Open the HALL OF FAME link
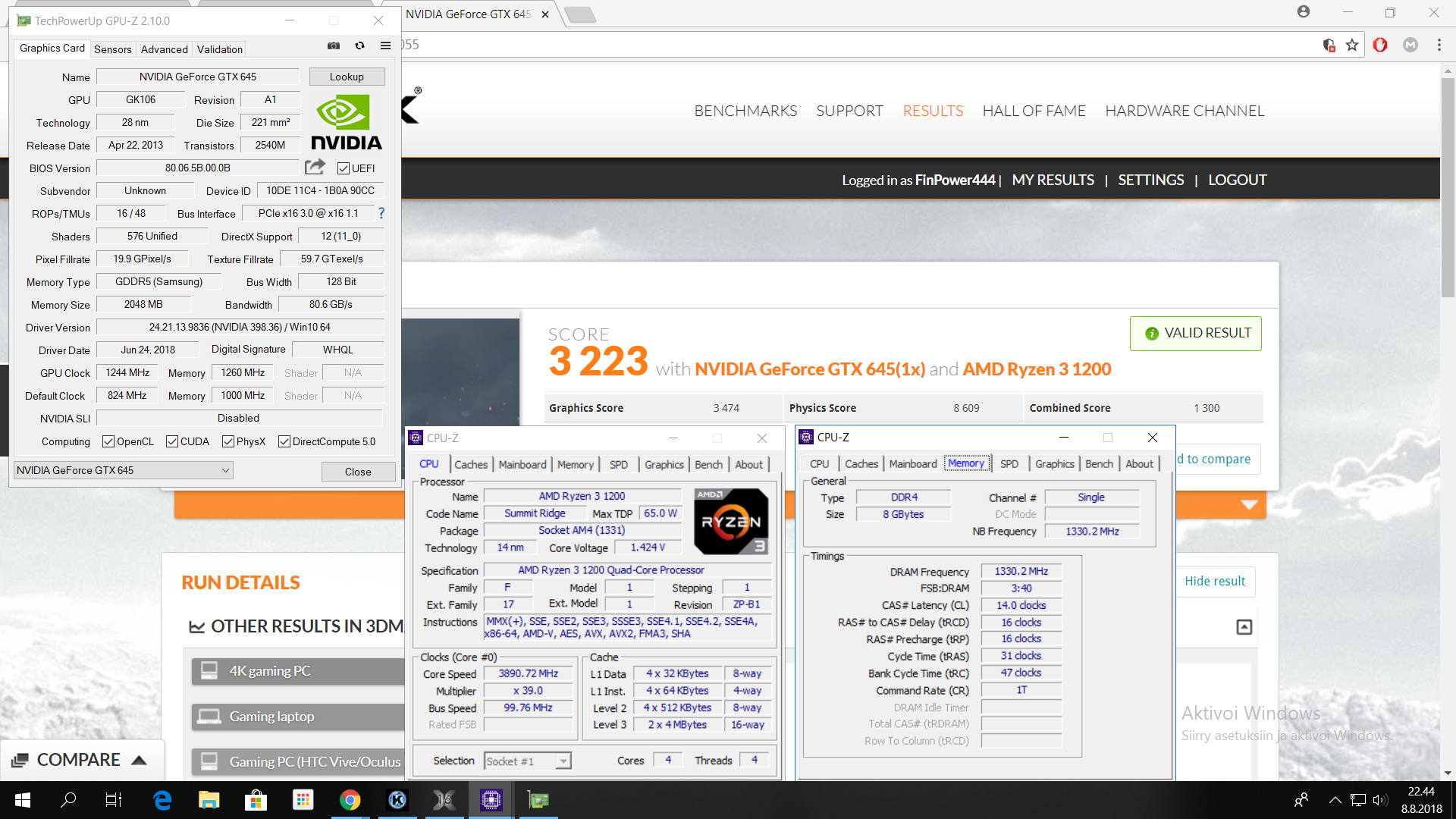The width and height of the screenshot is (1456, 819). pos(1034,111)
